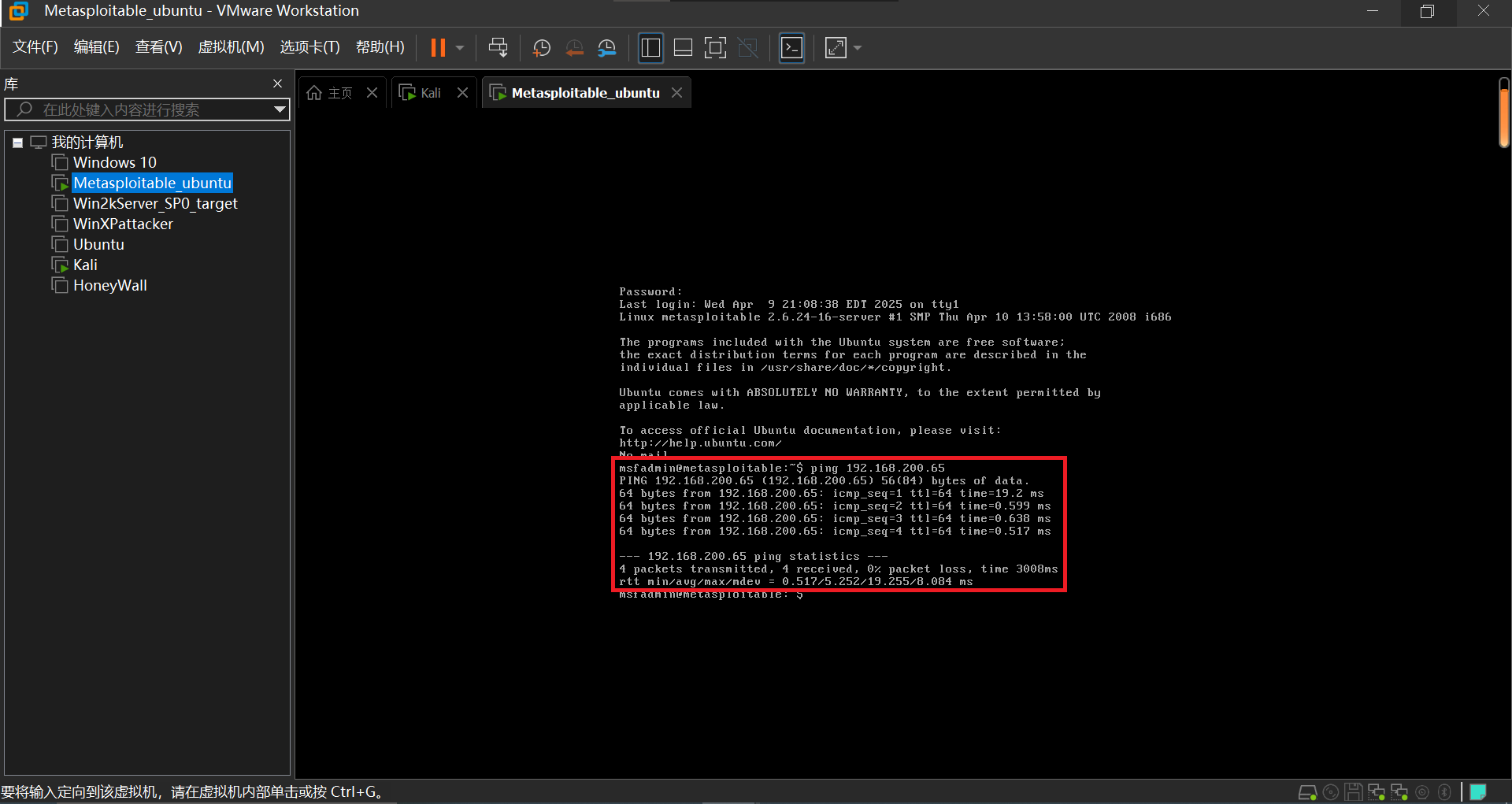Click the first network adapter status icon

pos(1376,792)
